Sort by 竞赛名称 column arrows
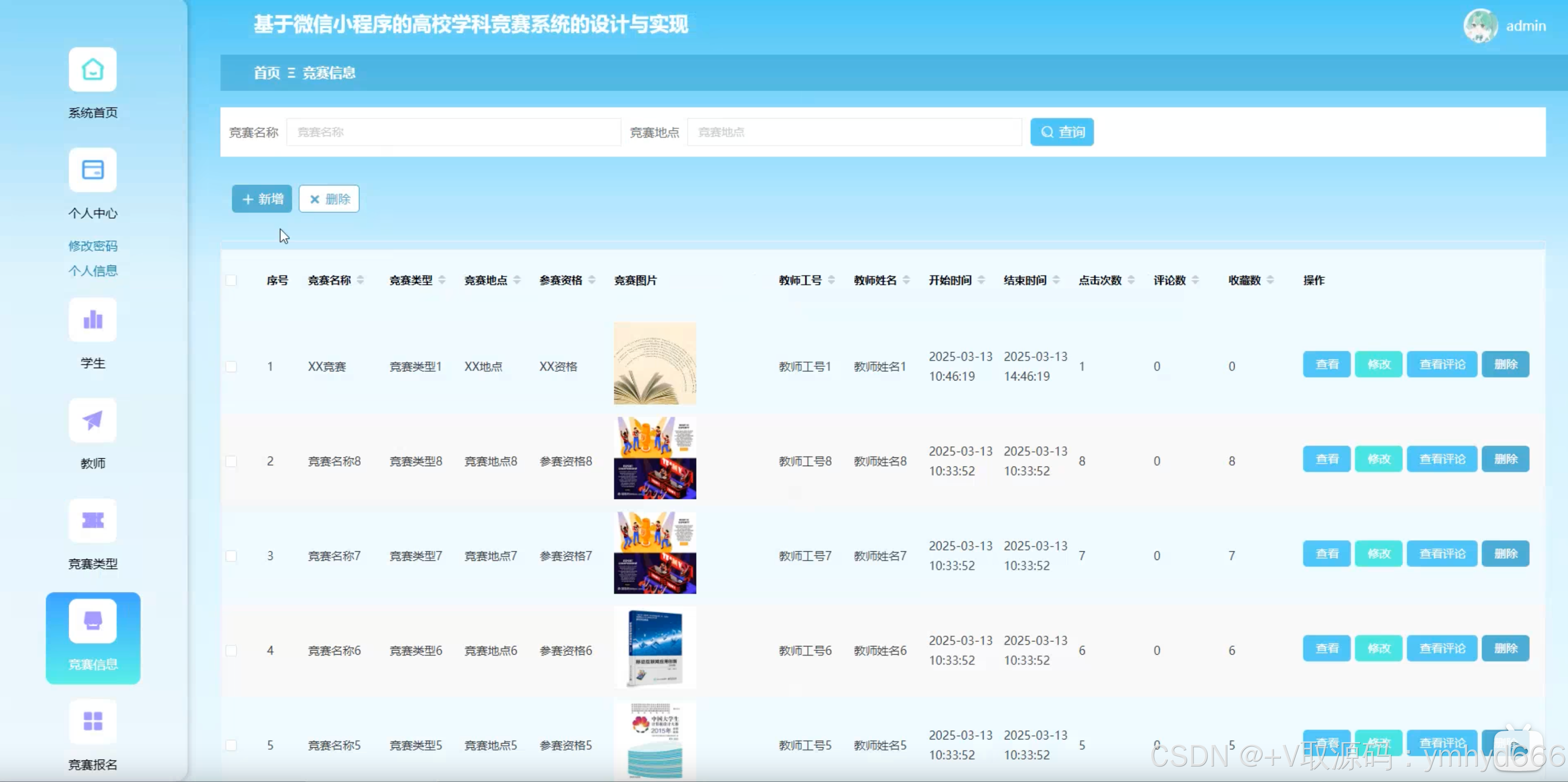This screenshot has height=782, width=1568. coord(360,280)
